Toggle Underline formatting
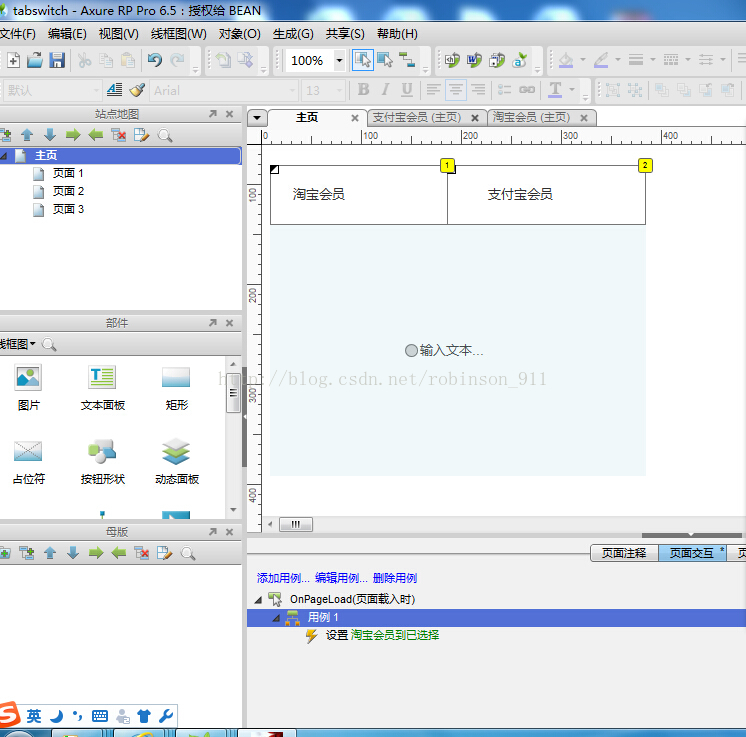This screenshot has width=746, height=737. tap(407, 89)
